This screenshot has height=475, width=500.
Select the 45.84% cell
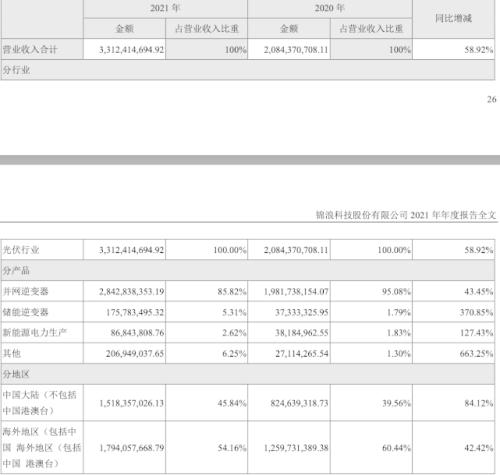[x=232, y=403]
